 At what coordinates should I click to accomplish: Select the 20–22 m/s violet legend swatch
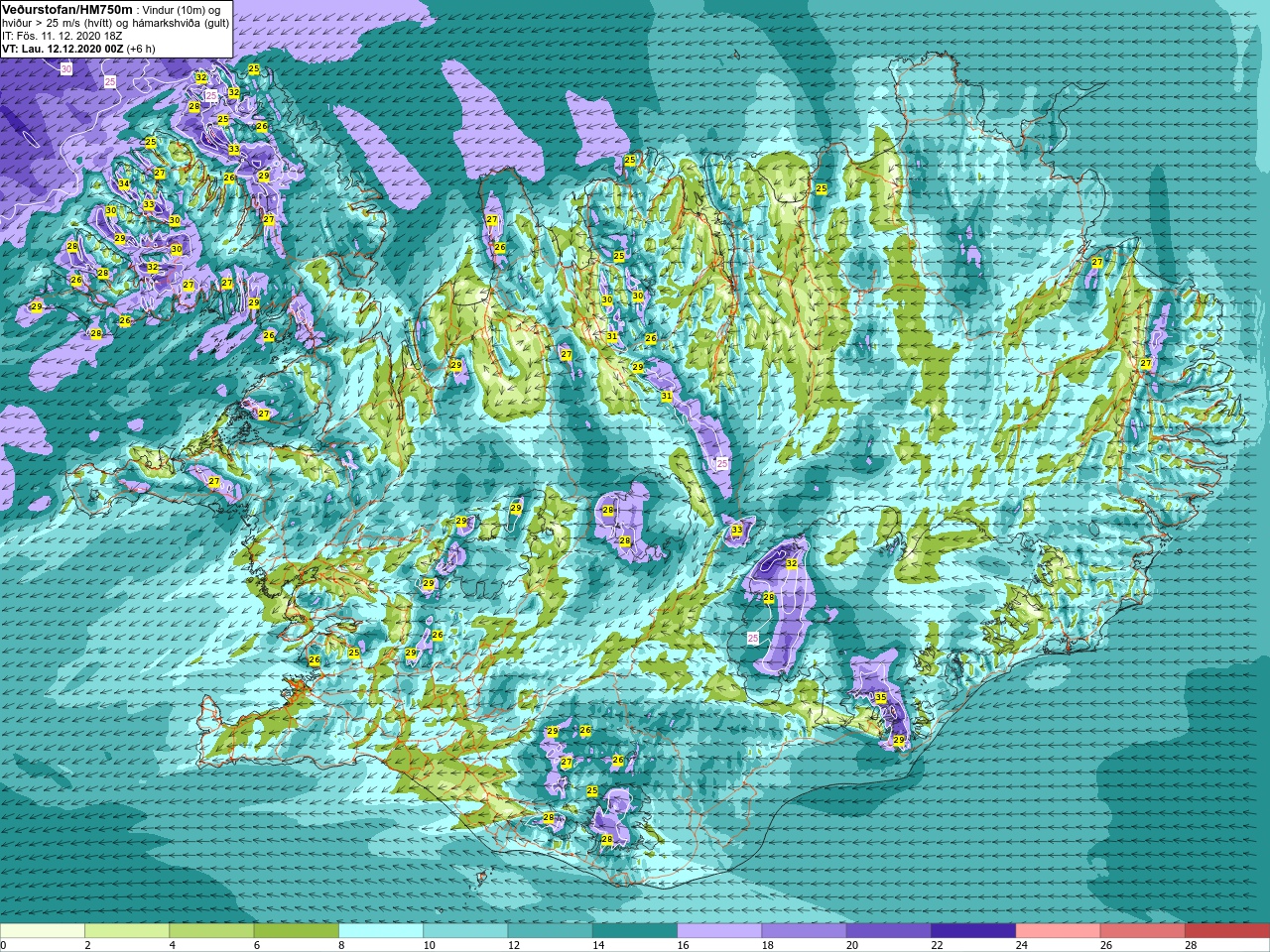[x=889, y=930]
